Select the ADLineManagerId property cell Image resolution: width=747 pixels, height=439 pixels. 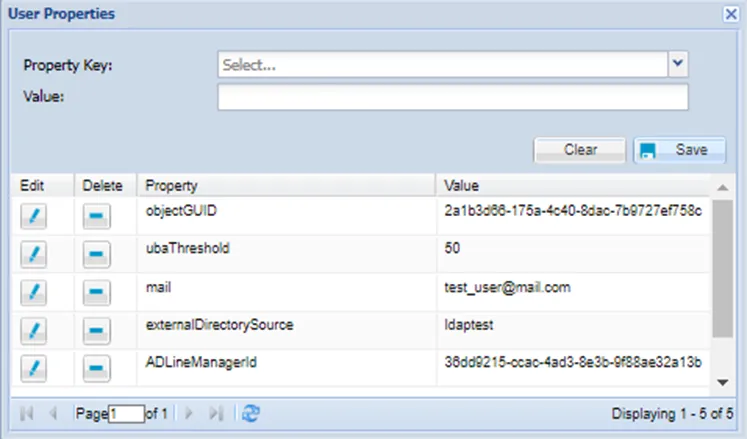coord(286,368)
